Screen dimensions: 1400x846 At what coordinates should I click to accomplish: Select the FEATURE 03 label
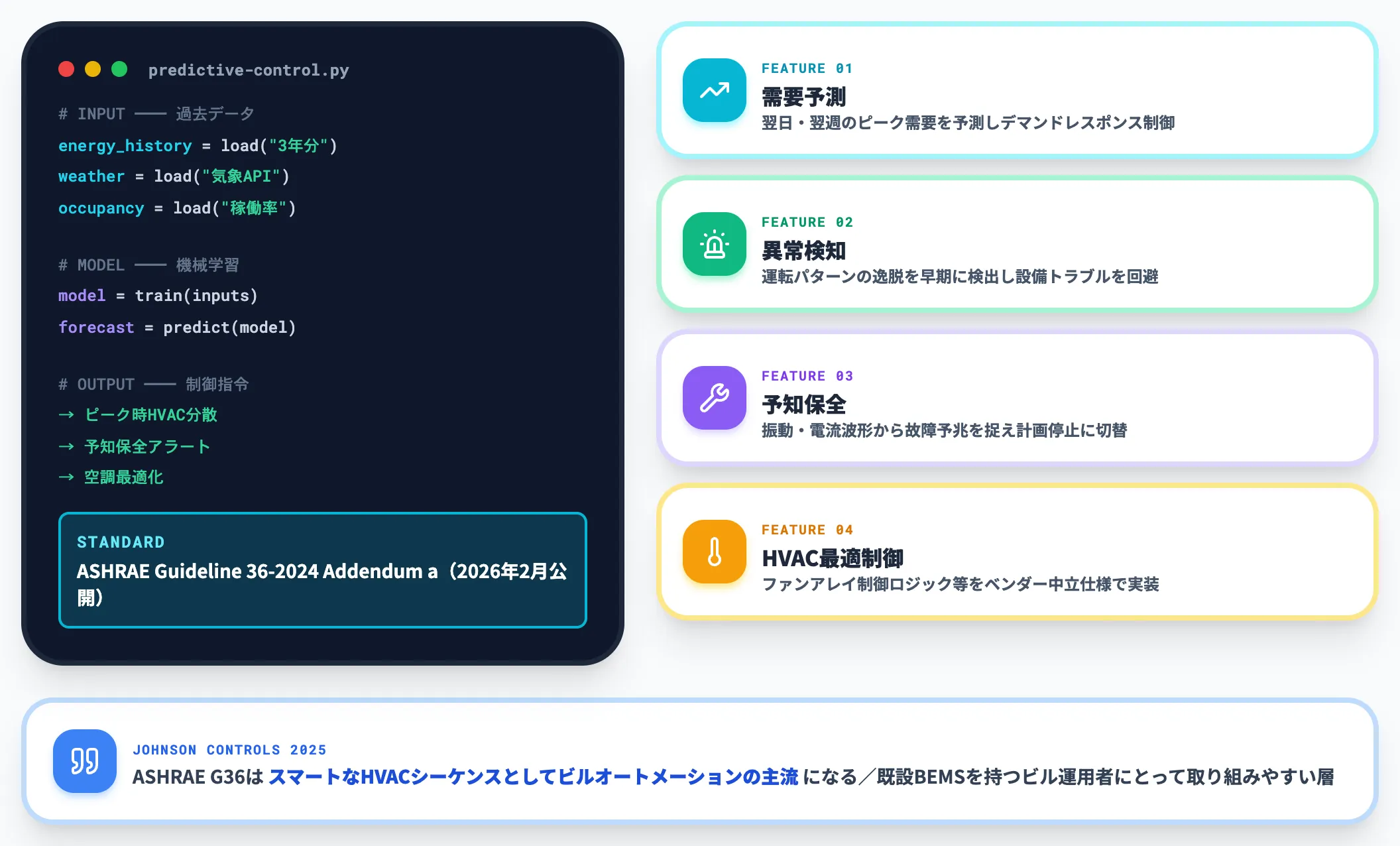tap(807, 376)
